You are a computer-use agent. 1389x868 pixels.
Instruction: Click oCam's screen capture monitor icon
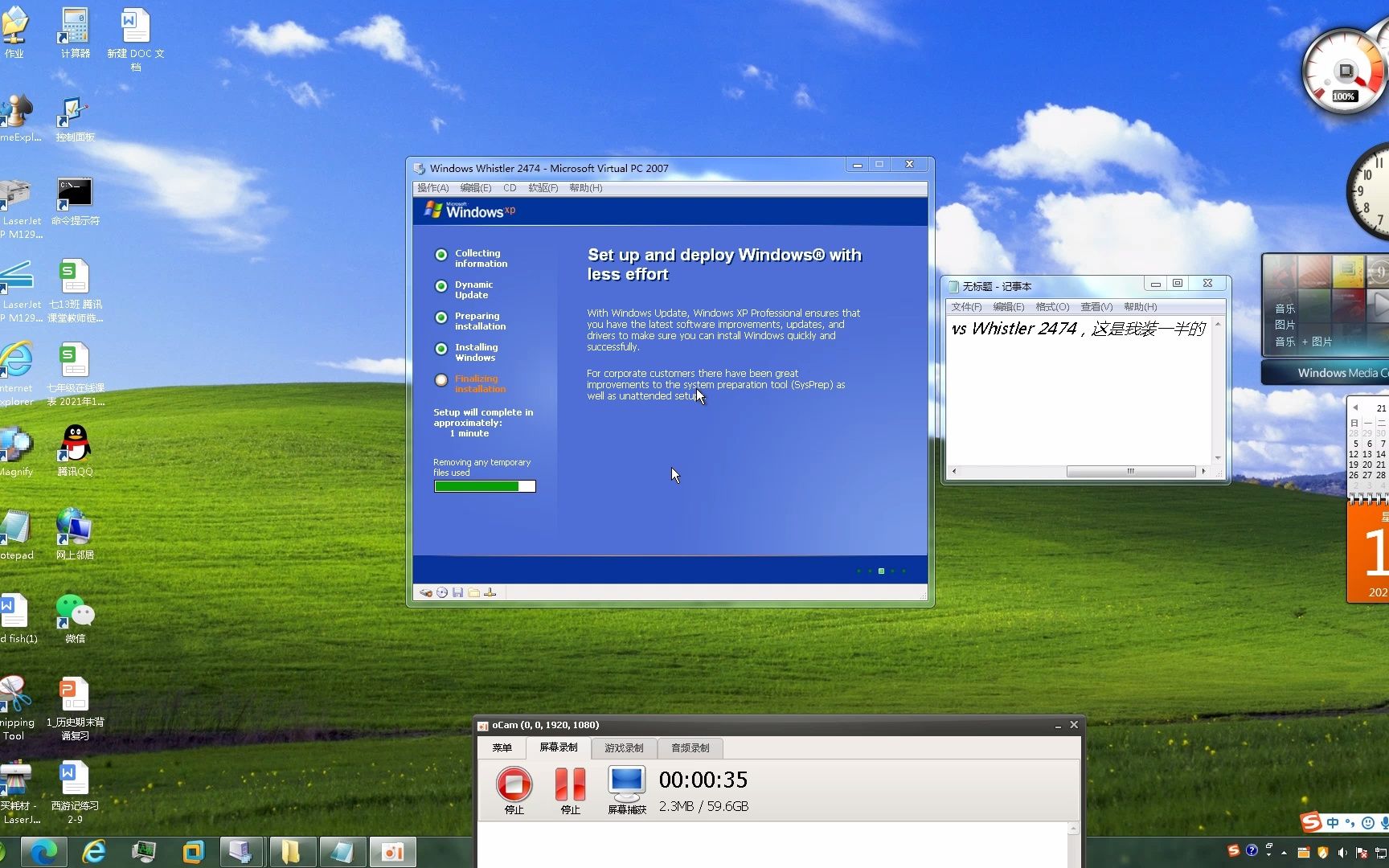tap(627, 783)
